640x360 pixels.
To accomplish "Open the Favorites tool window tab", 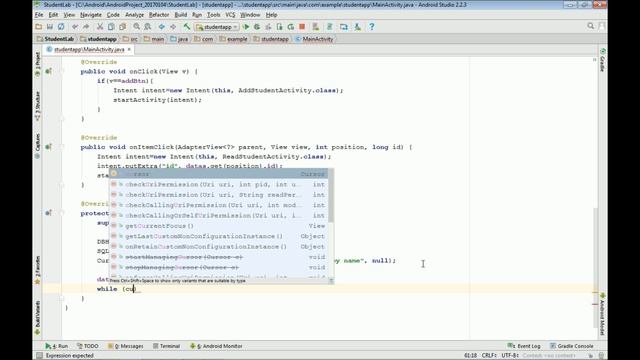I will 38,270.
